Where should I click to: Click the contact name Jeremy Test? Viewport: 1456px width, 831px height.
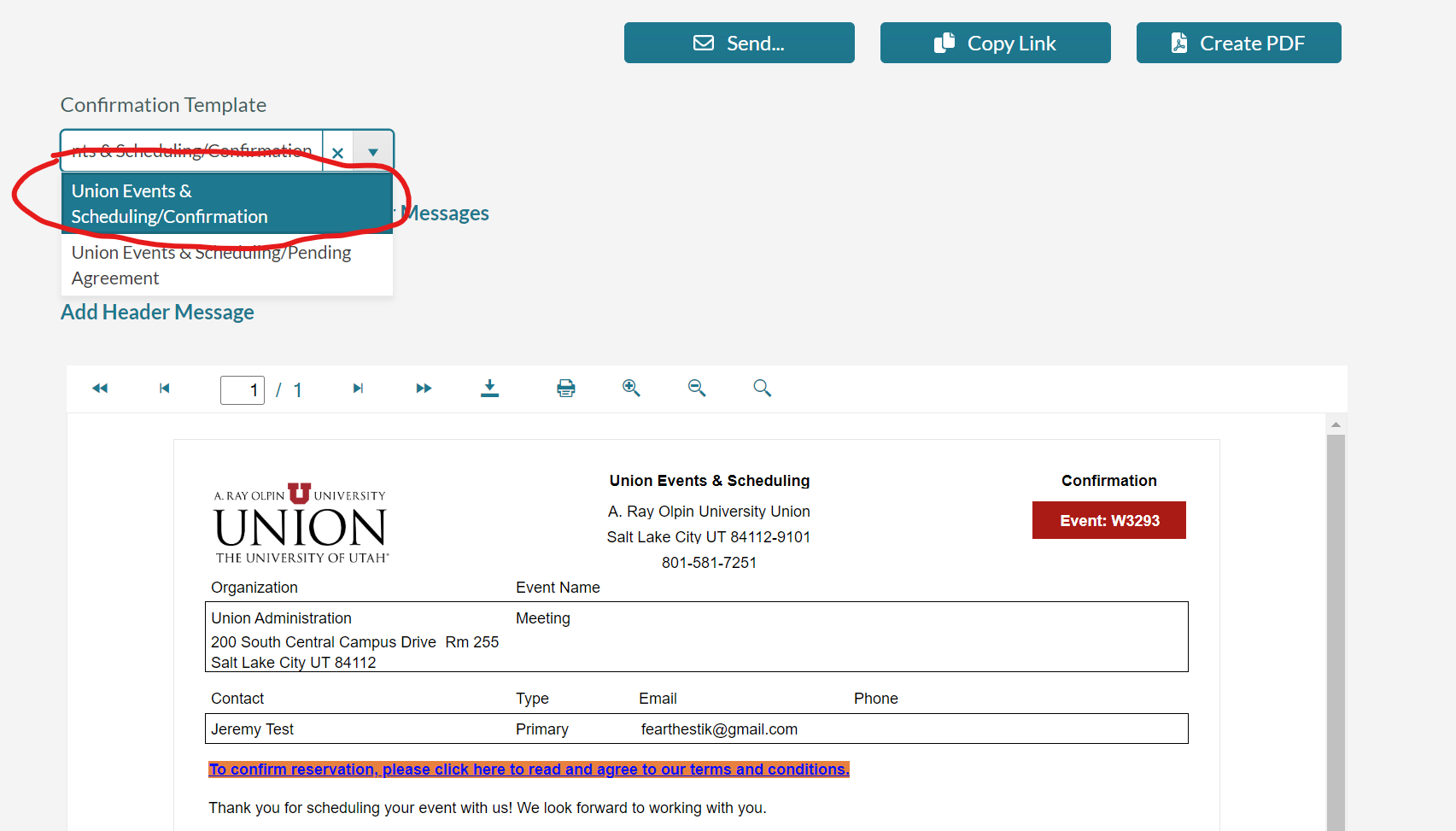tap(252, 729)
